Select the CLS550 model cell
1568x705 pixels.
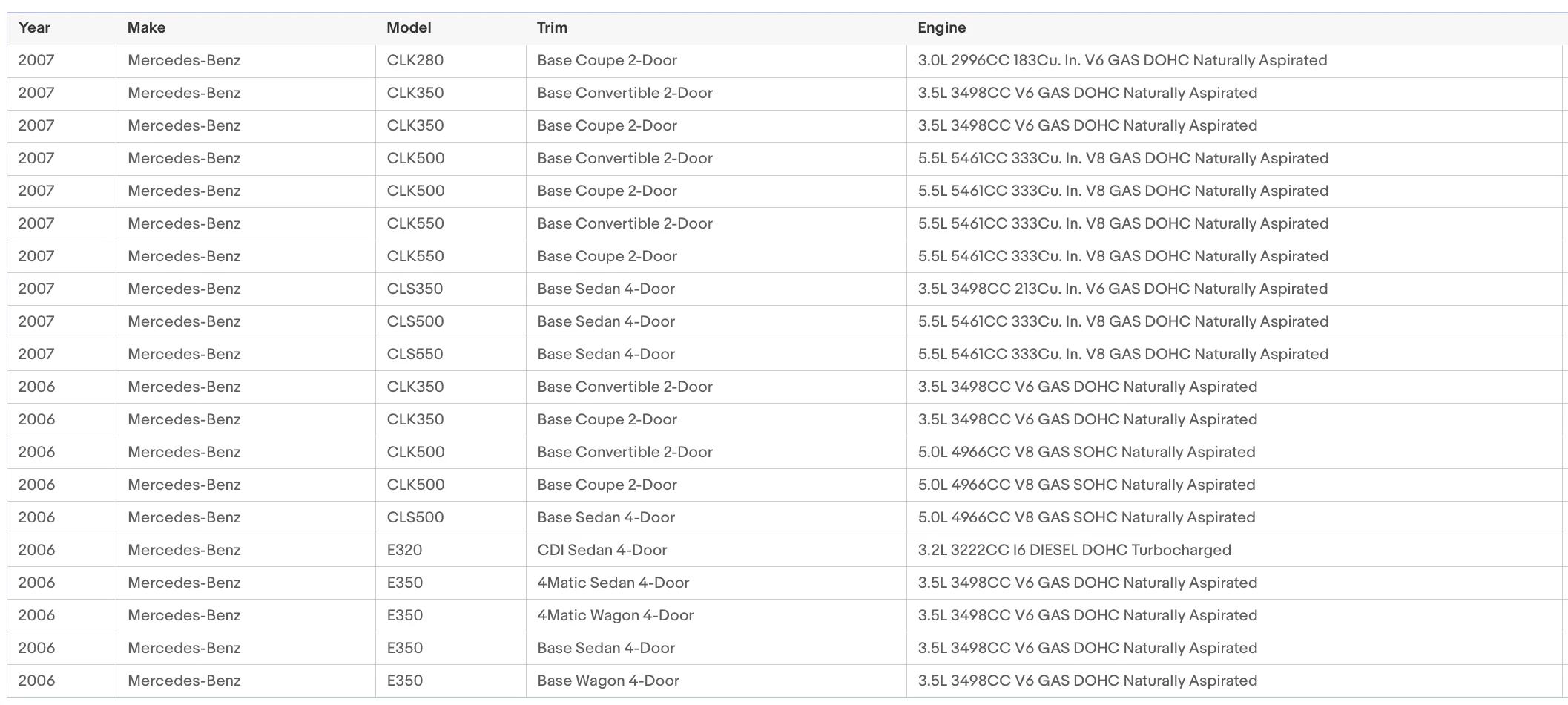coord(451,355)
